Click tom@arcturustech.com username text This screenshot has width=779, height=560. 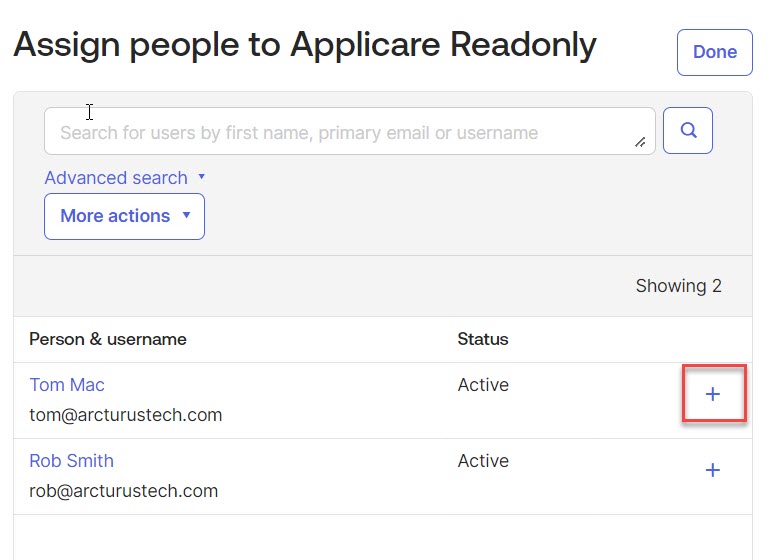[125, 415]
